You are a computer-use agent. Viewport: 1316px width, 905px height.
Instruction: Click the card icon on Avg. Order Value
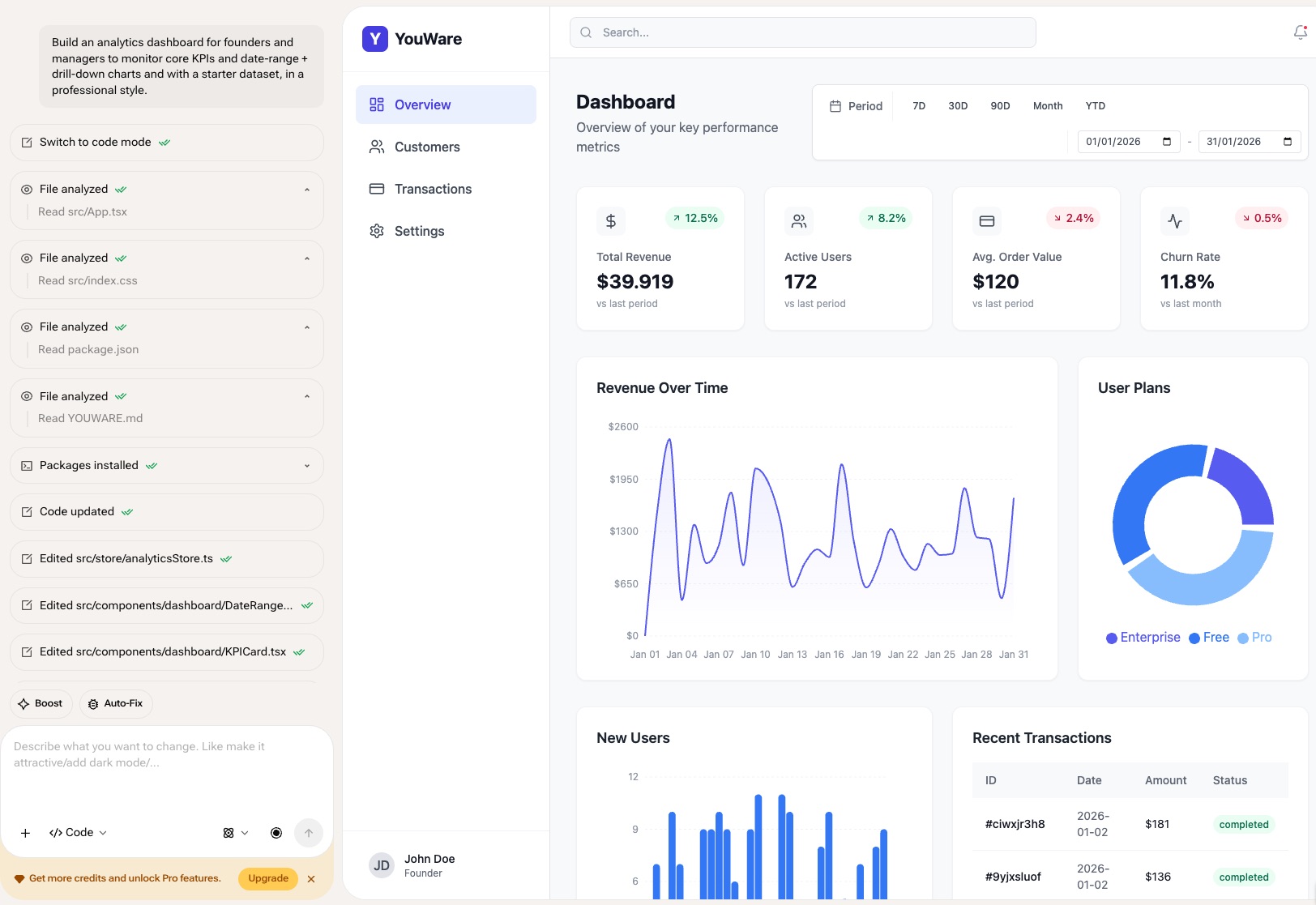[x=987, y=221]
